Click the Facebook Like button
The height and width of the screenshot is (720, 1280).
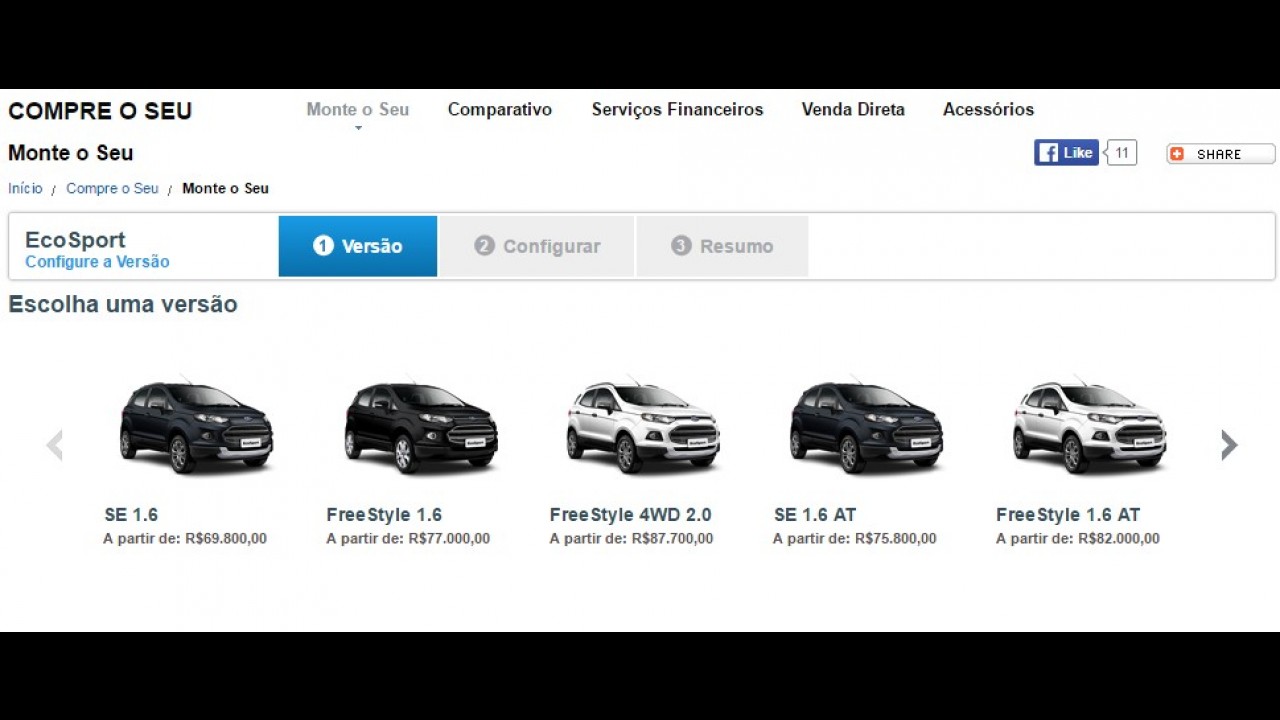click(x=1066, y=153)
